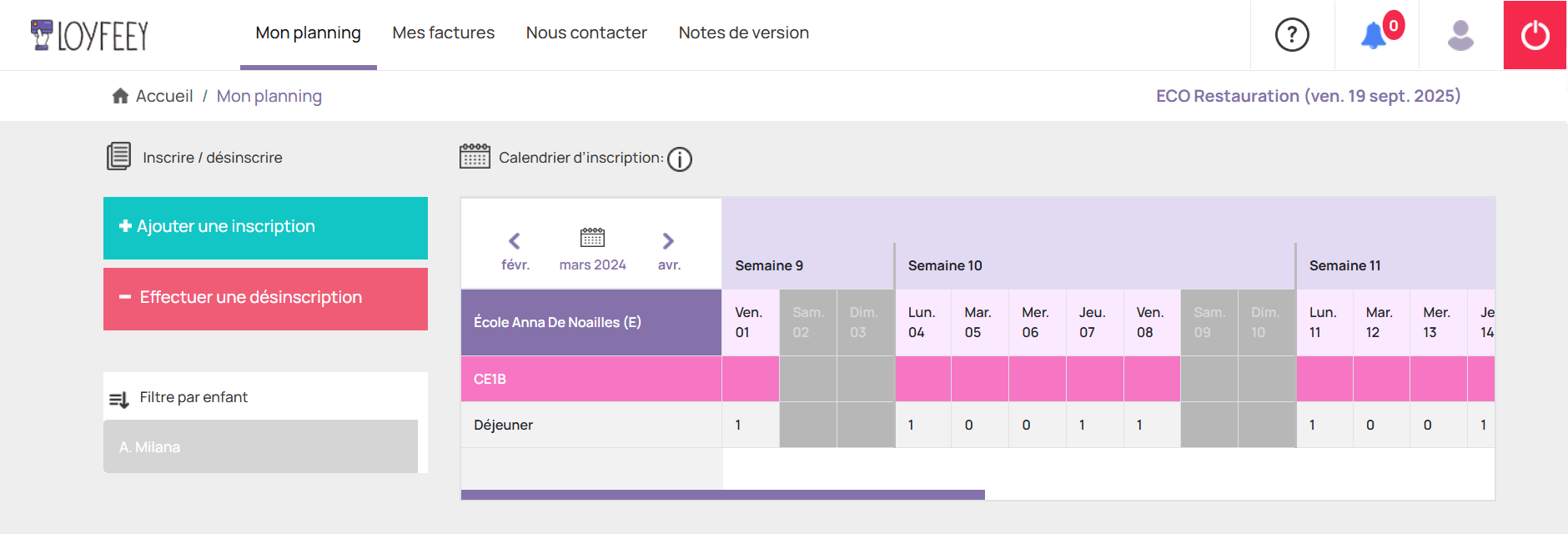Click the Loyfeey logo

click(x=89, y=35)
